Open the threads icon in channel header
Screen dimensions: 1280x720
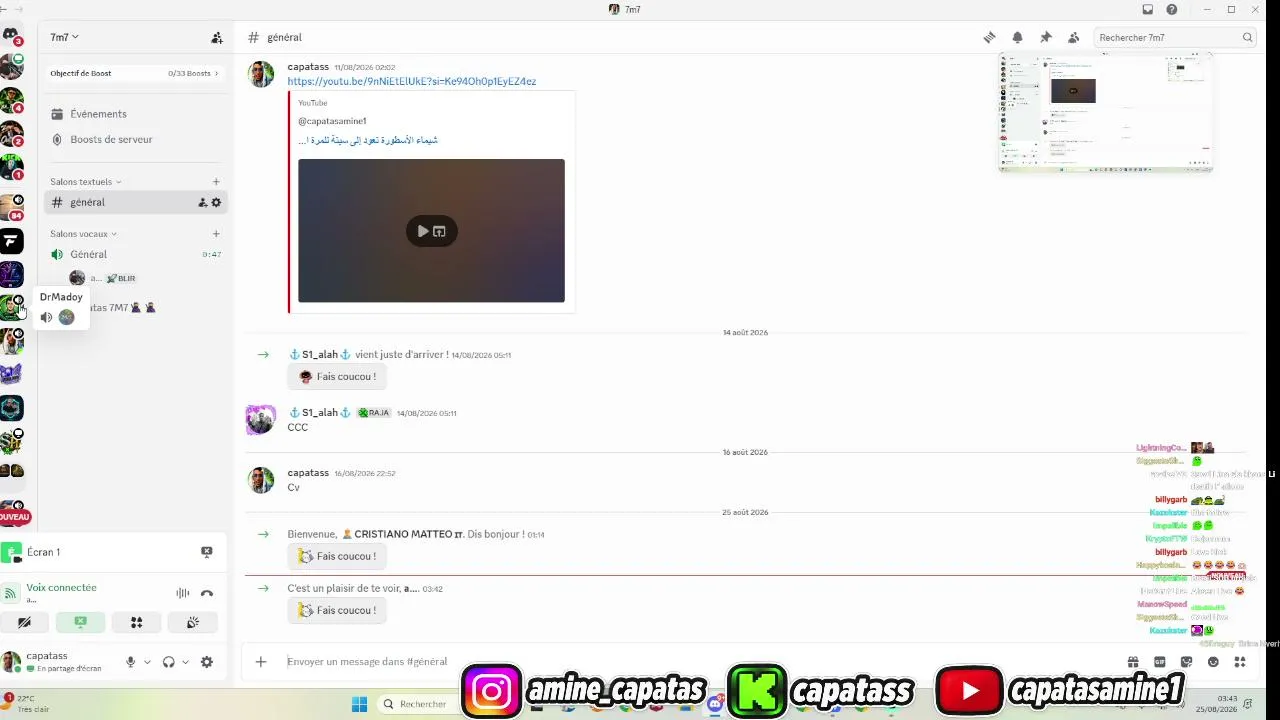989,37
